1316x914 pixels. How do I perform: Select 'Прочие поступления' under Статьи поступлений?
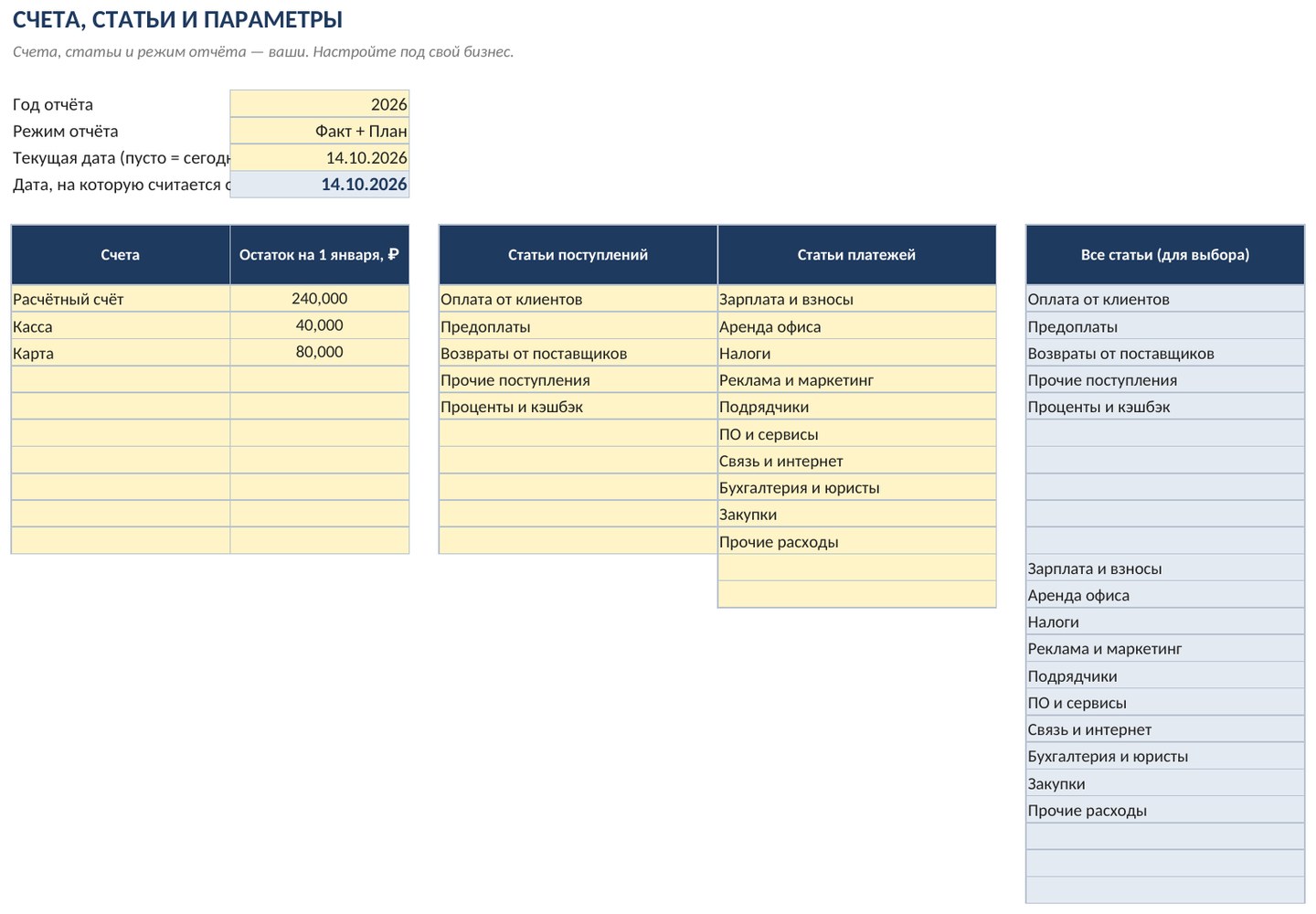(x=578, y=379)
